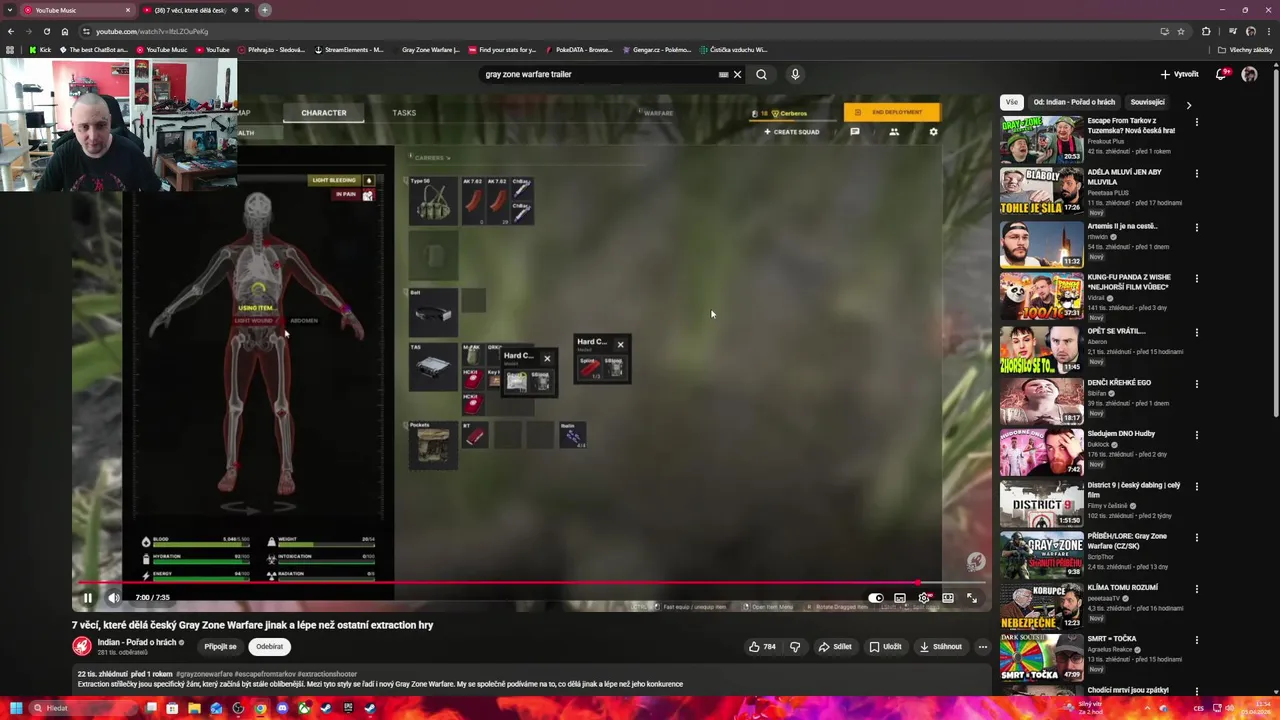Open on-screen keyboard in search box

[723, 74]
